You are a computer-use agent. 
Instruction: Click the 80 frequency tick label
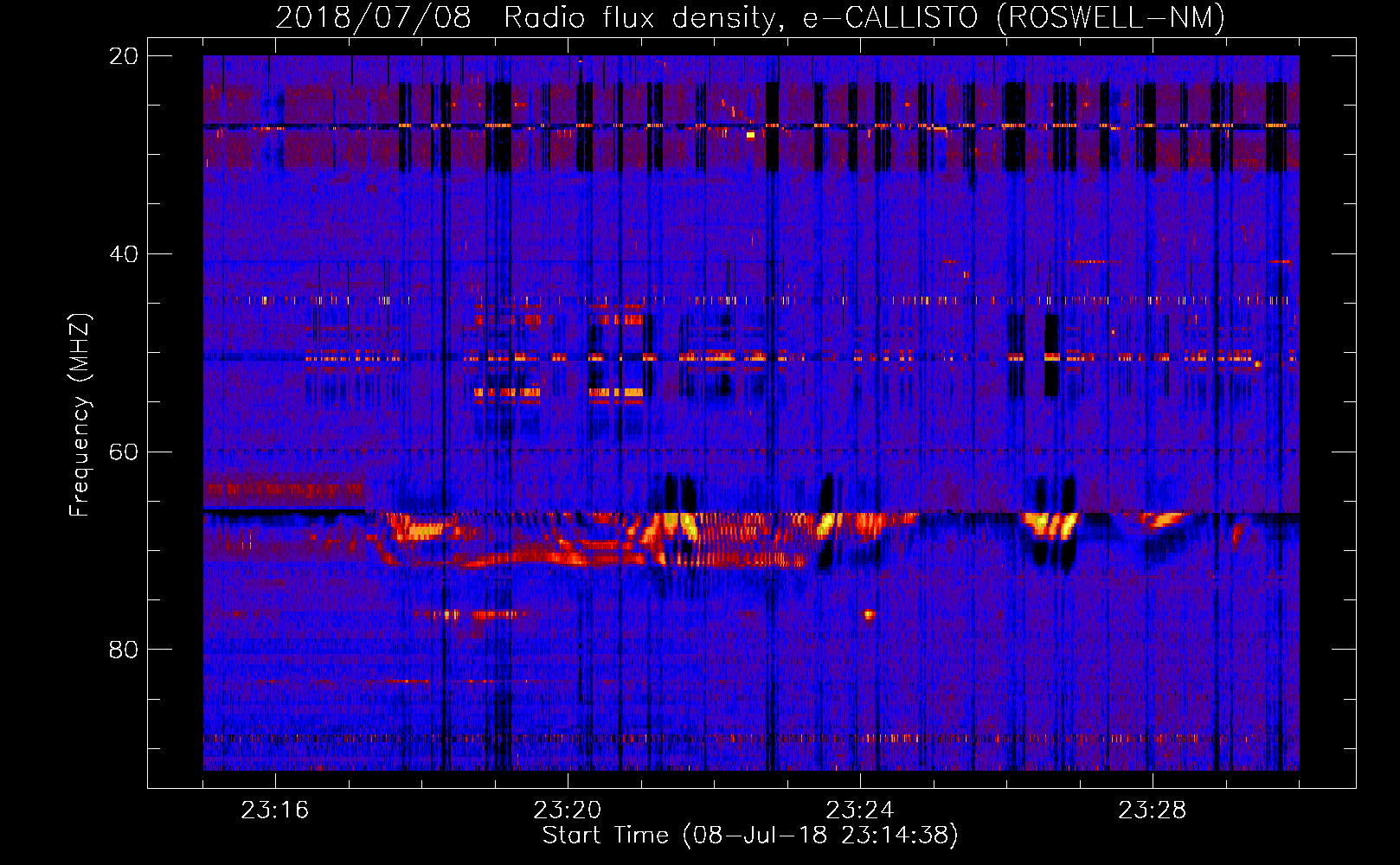[x=123, y=650]
